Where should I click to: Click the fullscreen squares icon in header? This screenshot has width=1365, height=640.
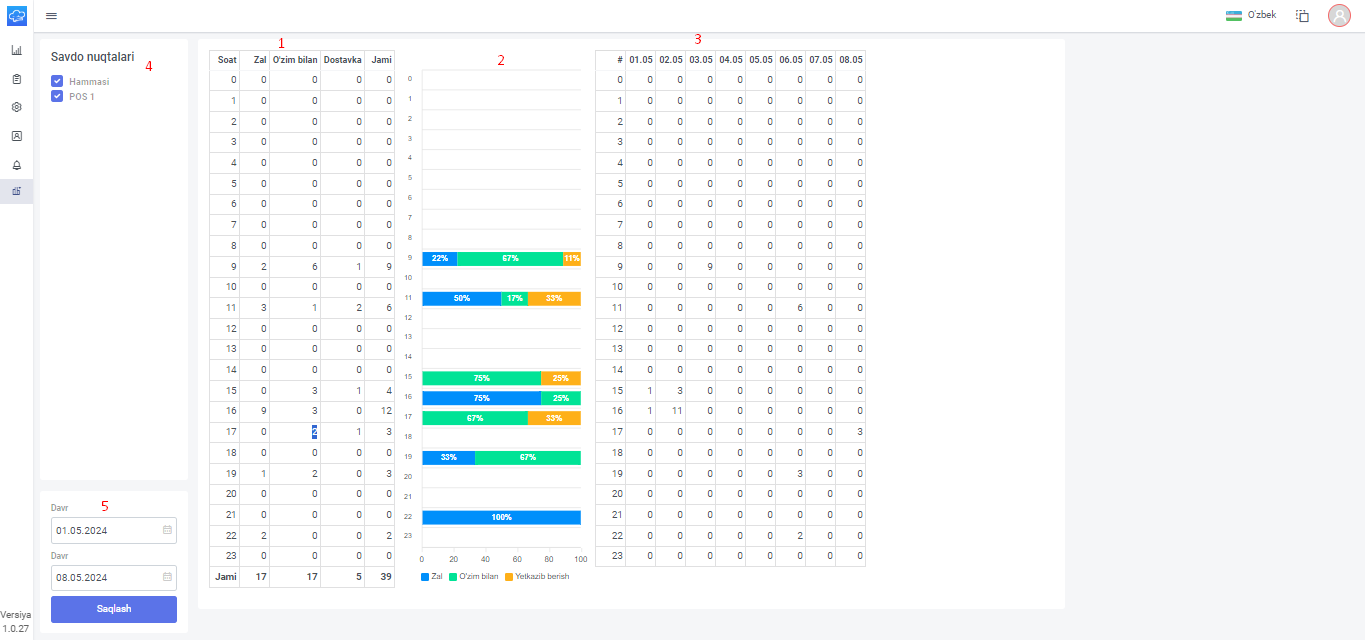point(1302,16)
